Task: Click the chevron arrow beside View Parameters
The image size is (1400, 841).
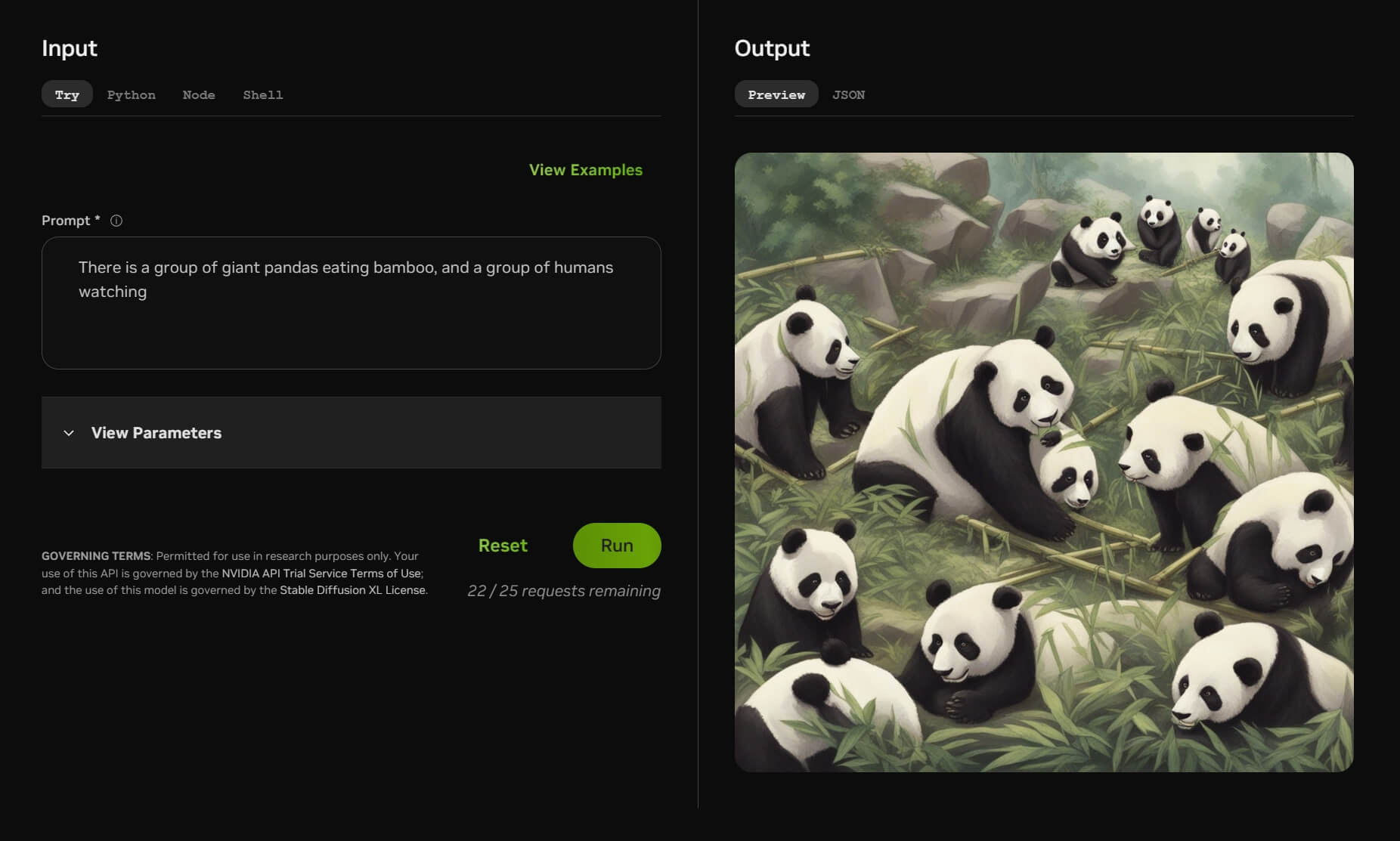Action: [69, 433]
